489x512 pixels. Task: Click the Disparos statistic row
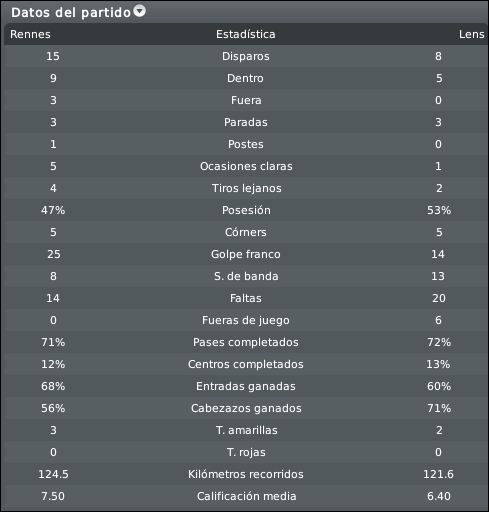pos(246,56)
